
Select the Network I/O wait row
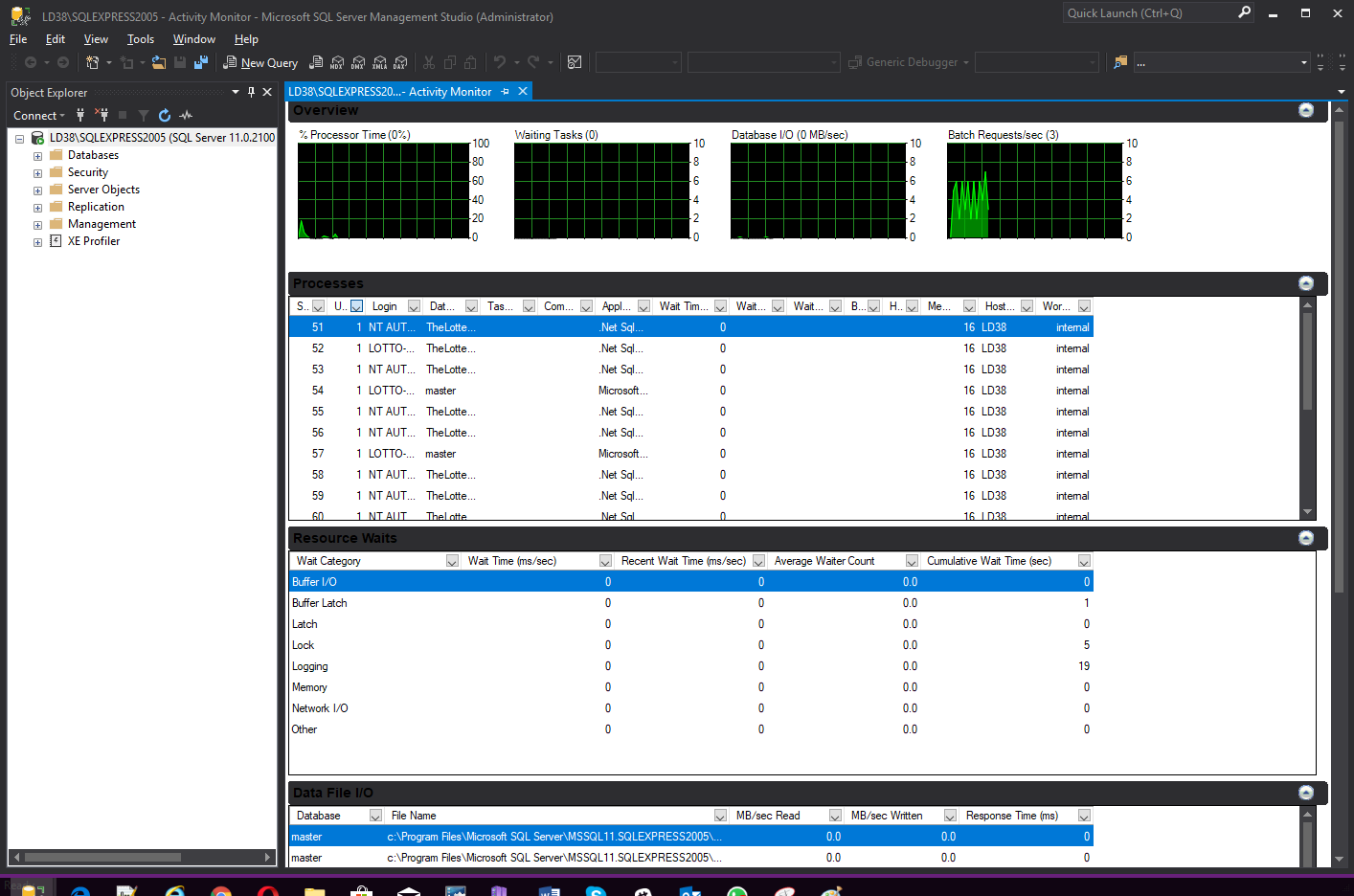(690, 708)
